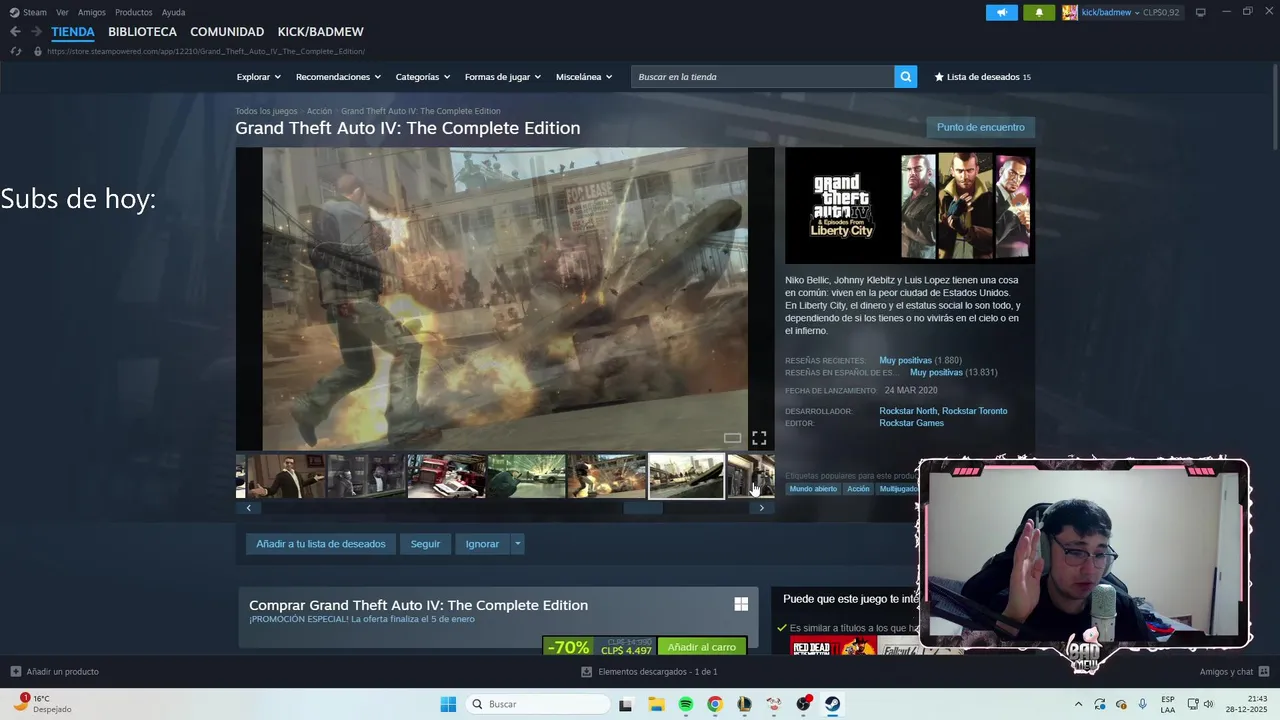Select the highlighted plane screenshot thumbnail
Screen dimensions: 1280x720
click(686, 476)
